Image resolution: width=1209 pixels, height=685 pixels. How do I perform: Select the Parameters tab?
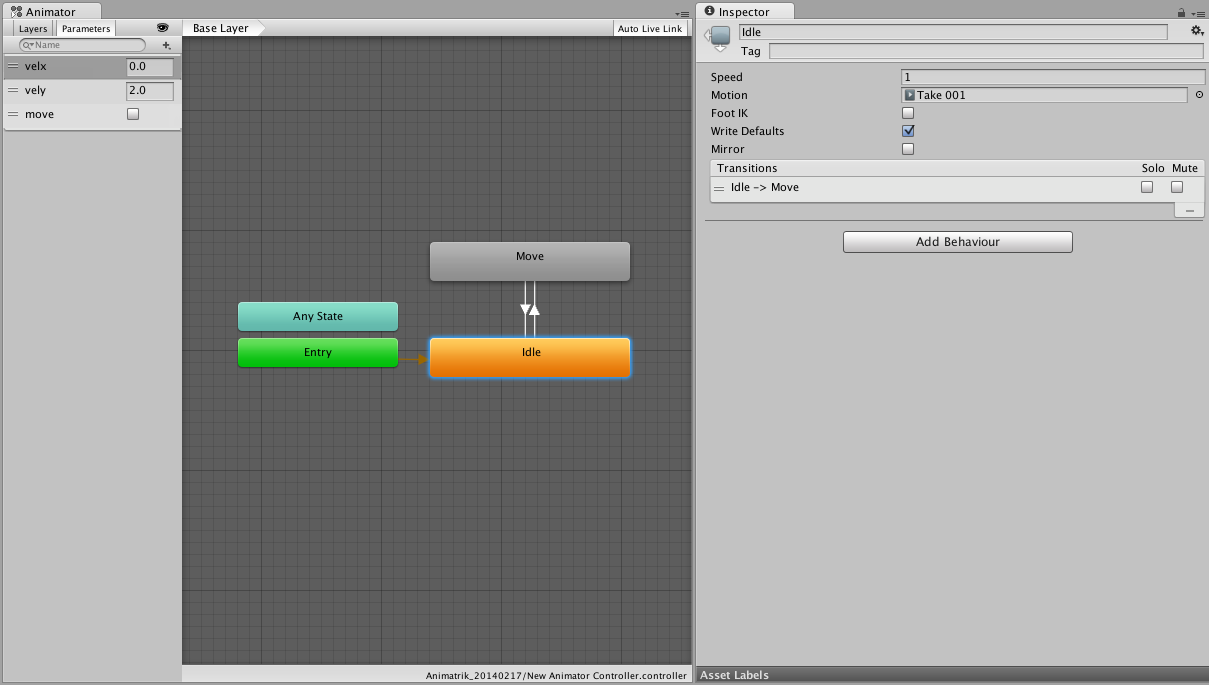click(85, 28)
